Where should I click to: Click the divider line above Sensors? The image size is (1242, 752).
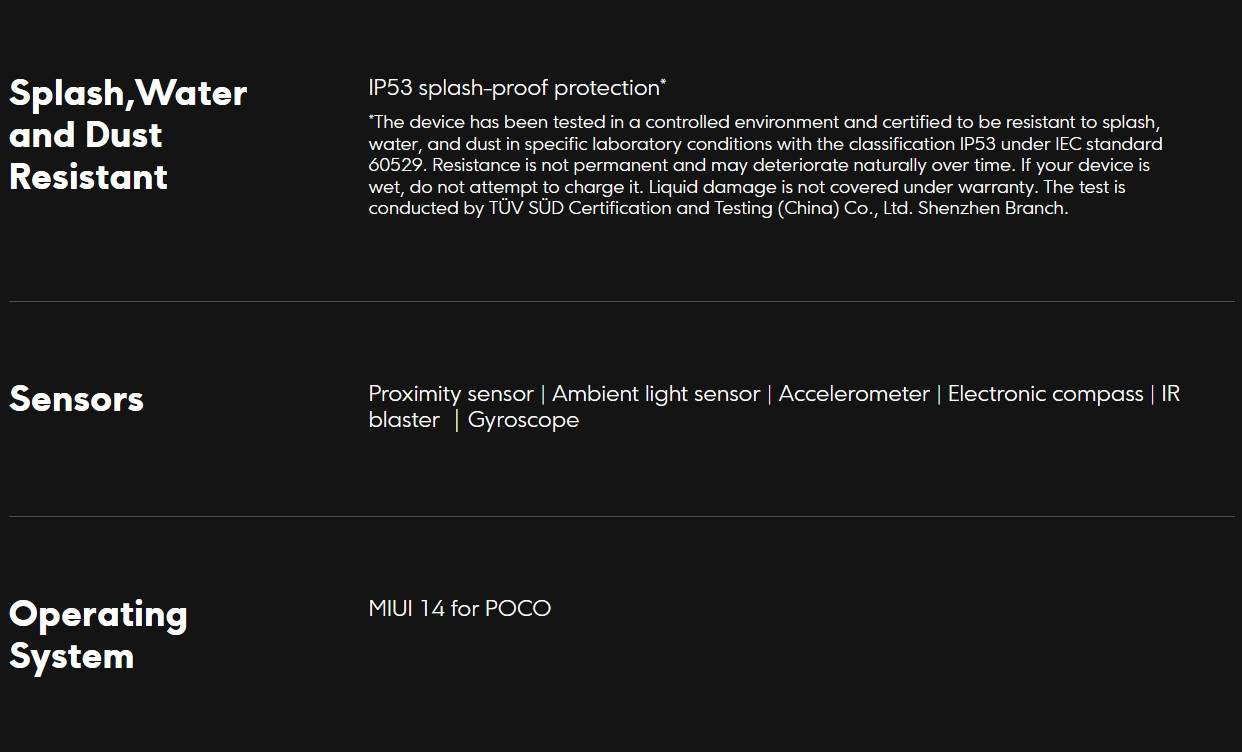point(622,301)
